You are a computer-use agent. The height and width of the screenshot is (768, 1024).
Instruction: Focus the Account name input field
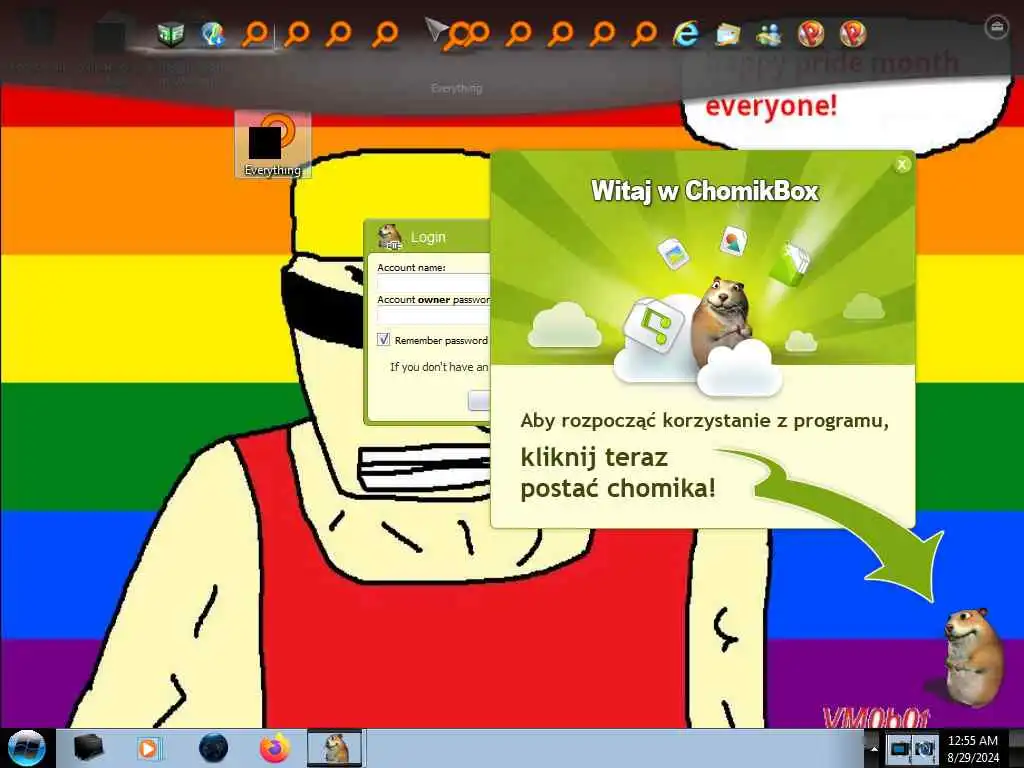(x=434, y=283)
